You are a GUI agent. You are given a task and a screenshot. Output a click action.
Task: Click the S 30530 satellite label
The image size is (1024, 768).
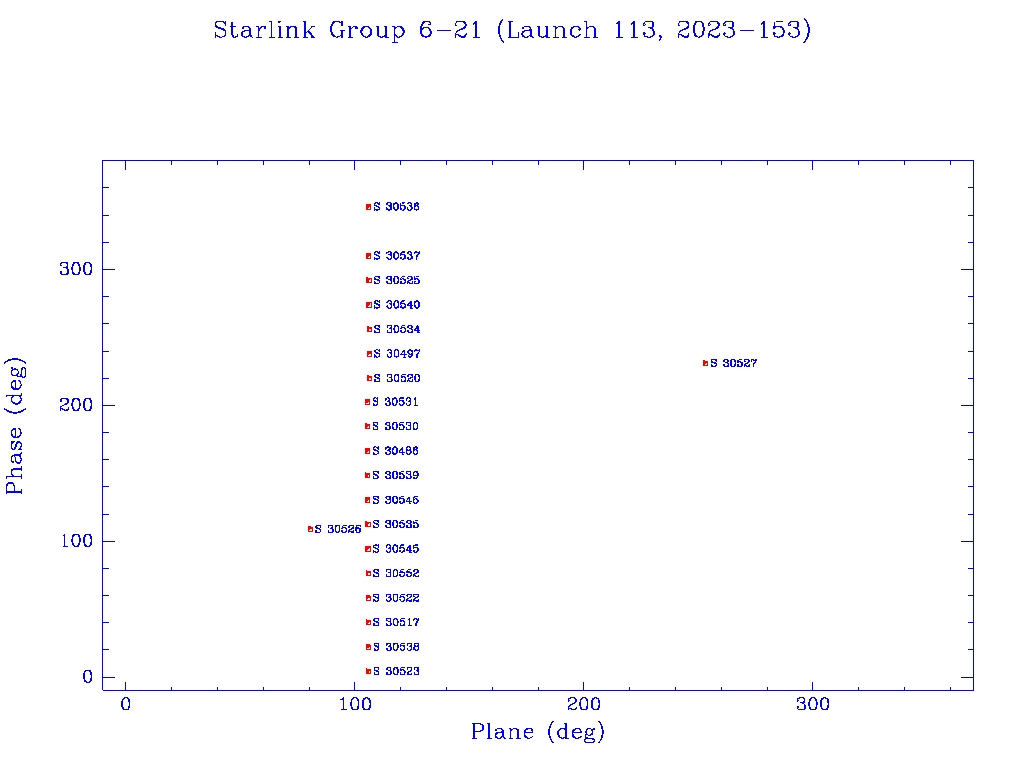coord(396,427)
